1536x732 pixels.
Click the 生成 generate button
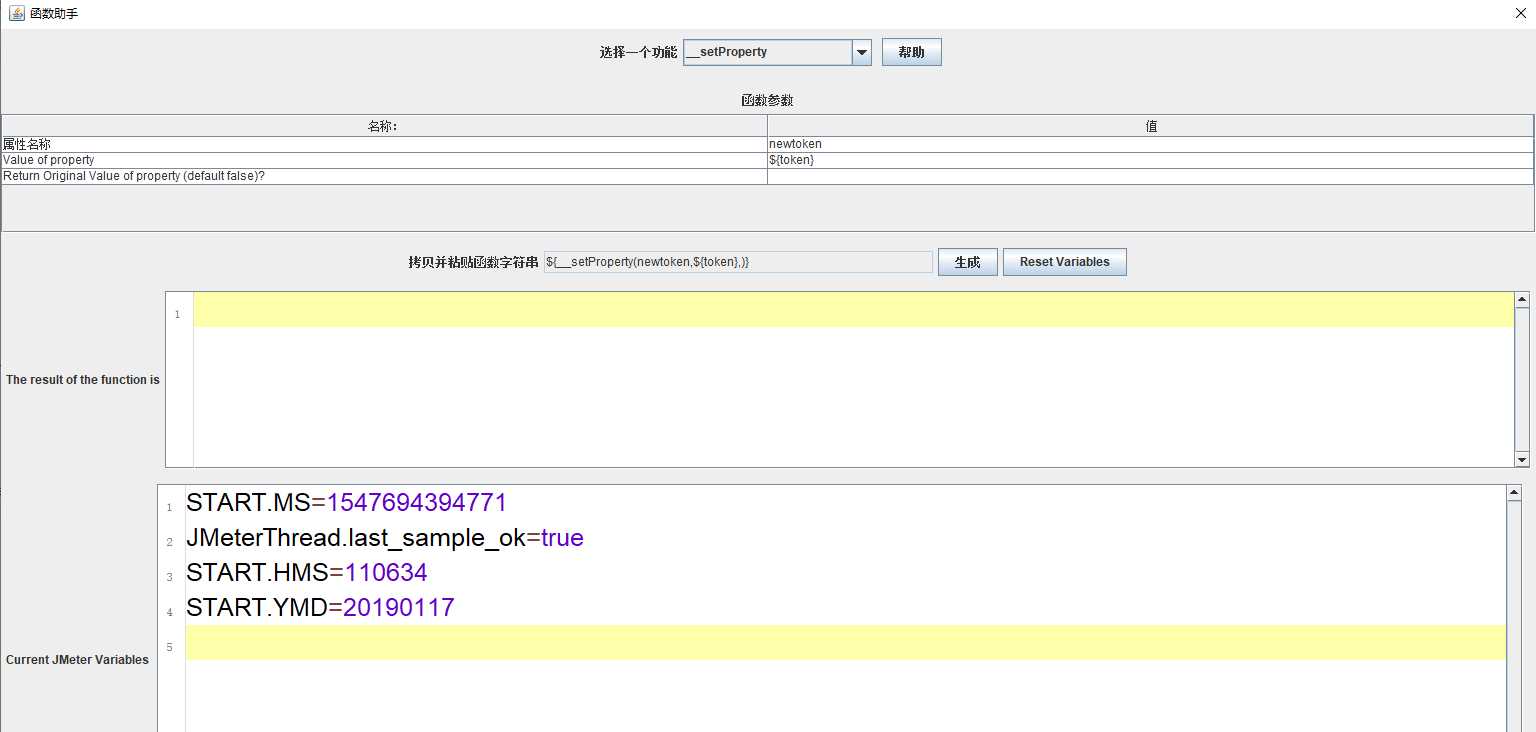point(967,262)
